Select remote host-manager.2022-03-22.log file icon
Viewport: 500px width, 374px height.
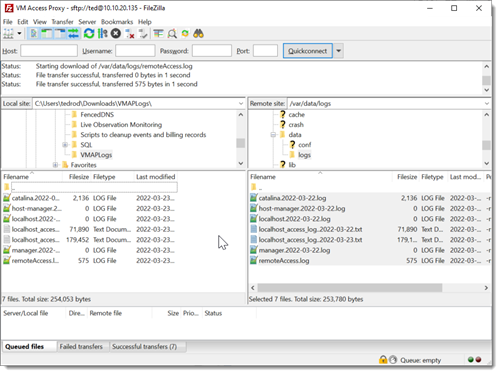tap(254, 208)
